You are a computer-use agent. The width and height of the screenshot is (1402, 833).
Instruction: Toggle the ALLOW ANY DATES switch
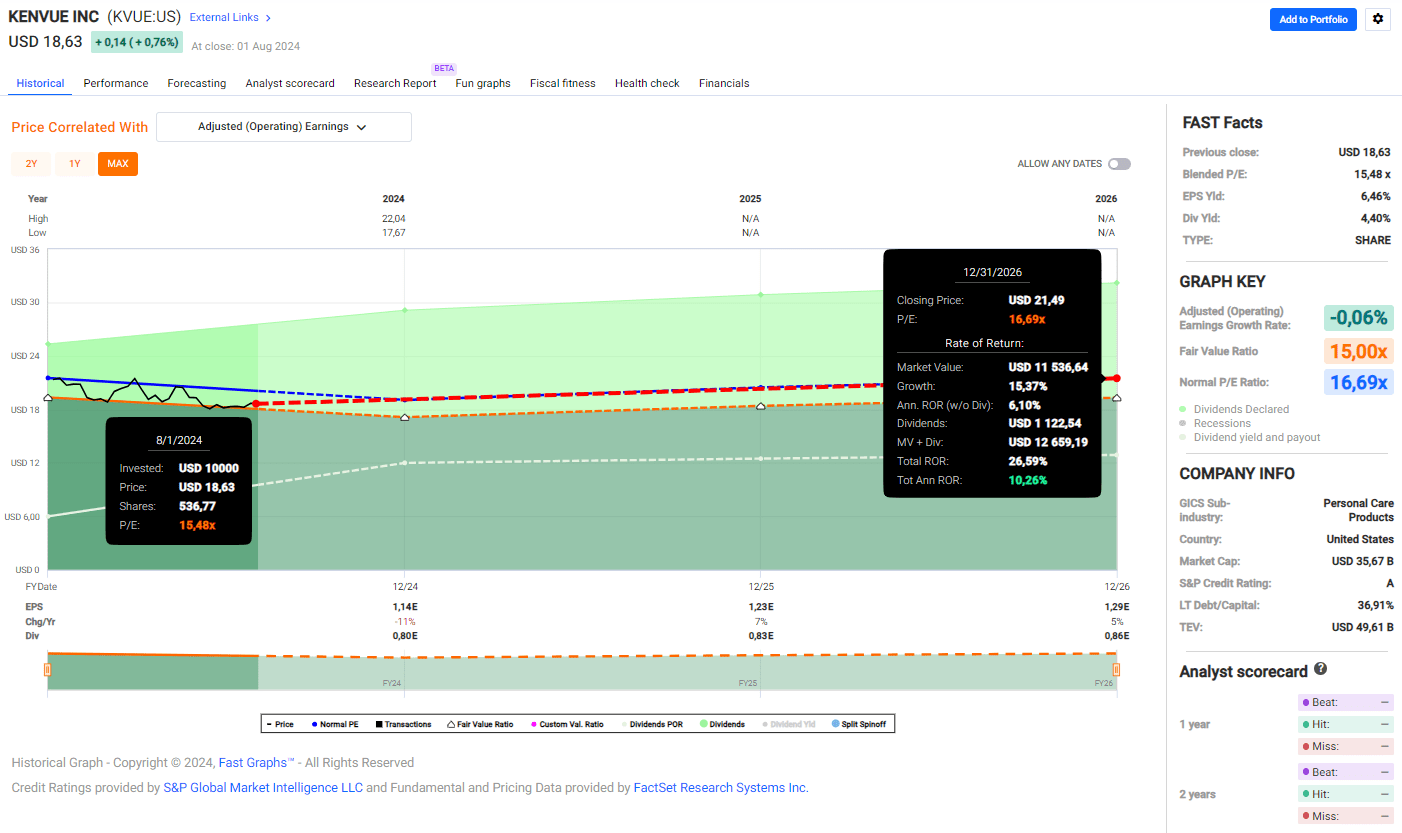1119,163
